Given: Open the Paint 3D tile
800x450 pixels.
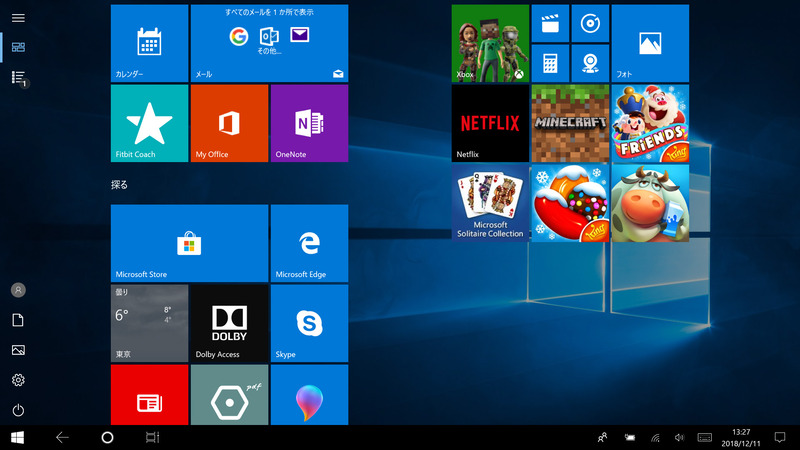Looking at the screenshot, I should pyautogui.click(x=310, y=395).
